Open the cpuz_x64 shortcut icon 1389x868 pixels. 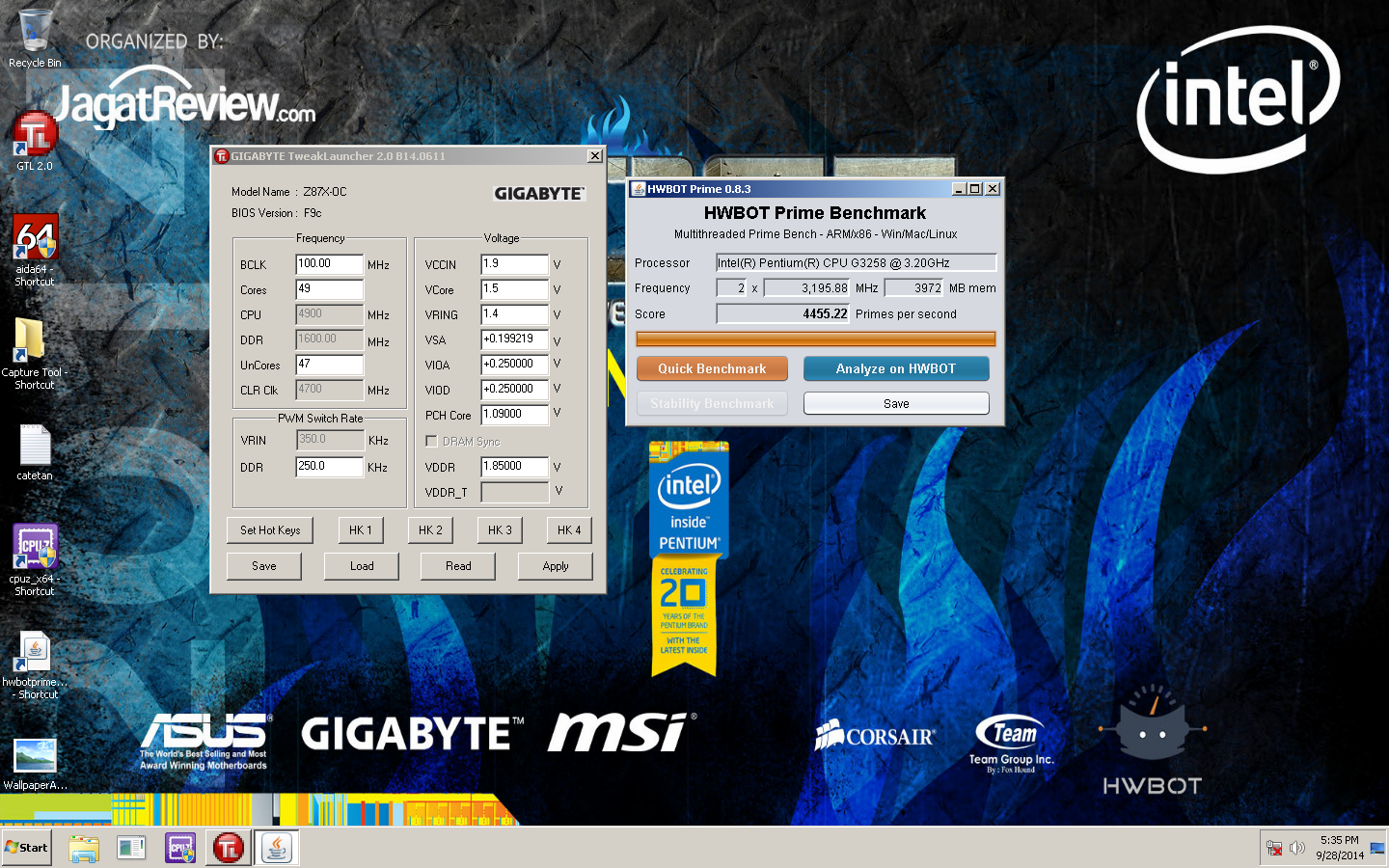pos(35,559)
